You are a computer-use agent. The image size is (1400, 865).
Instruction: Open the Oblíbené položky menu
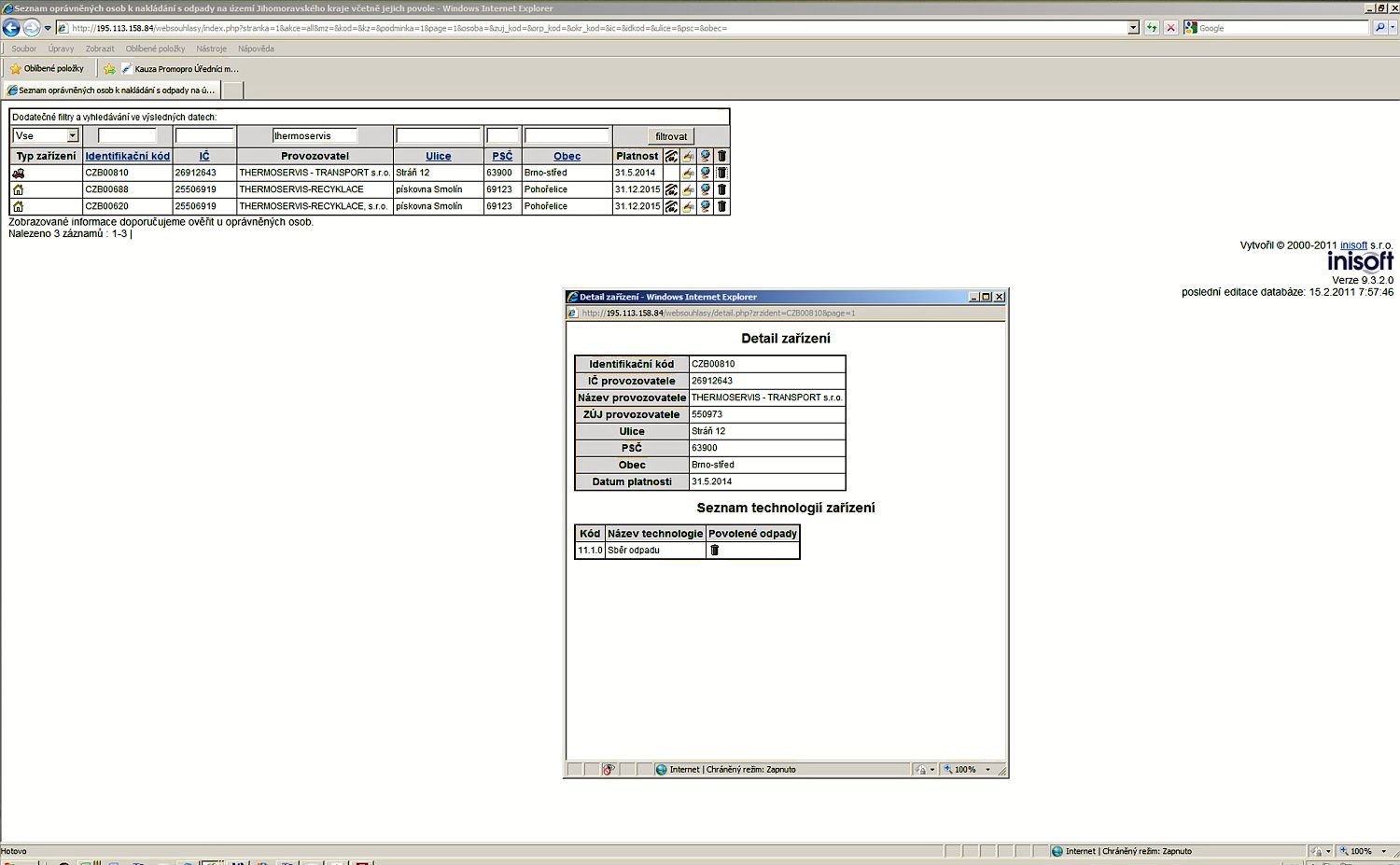pyautogui.click(x=155, y=49)
